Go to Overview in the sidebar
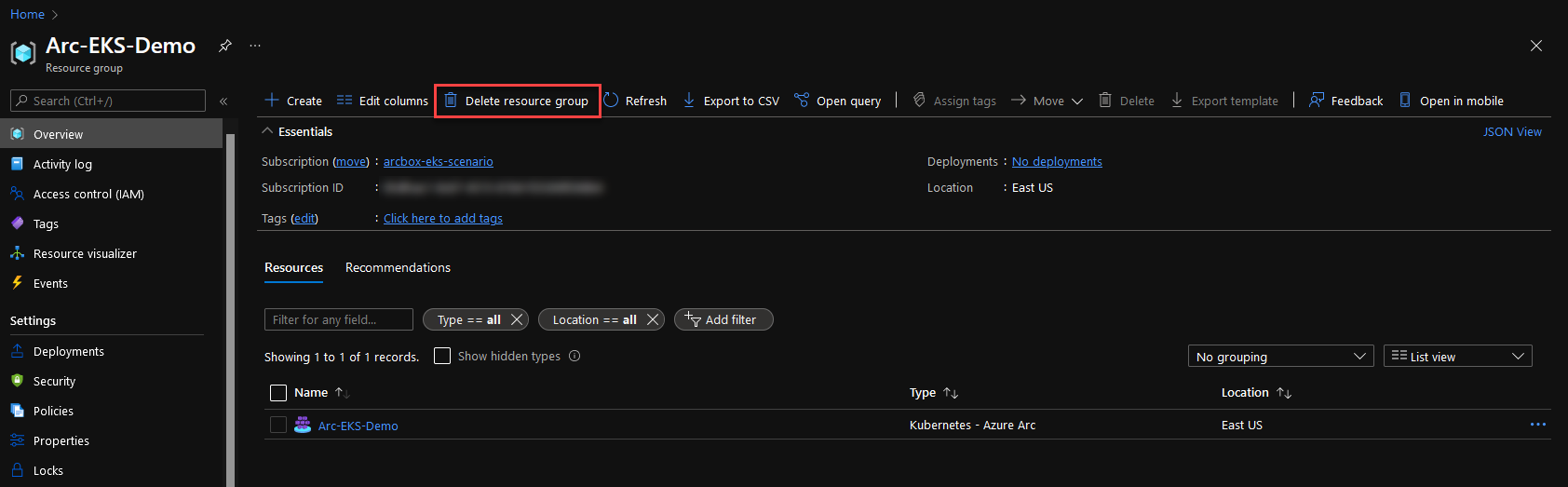The height and width of the screenshot is (487, 1568). (112, 134)
